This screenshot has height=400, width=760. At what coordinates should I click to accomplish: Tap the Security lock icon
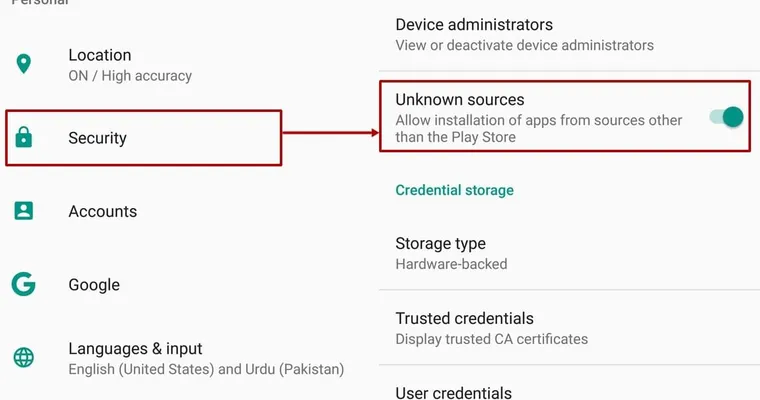tap(23, 137)
